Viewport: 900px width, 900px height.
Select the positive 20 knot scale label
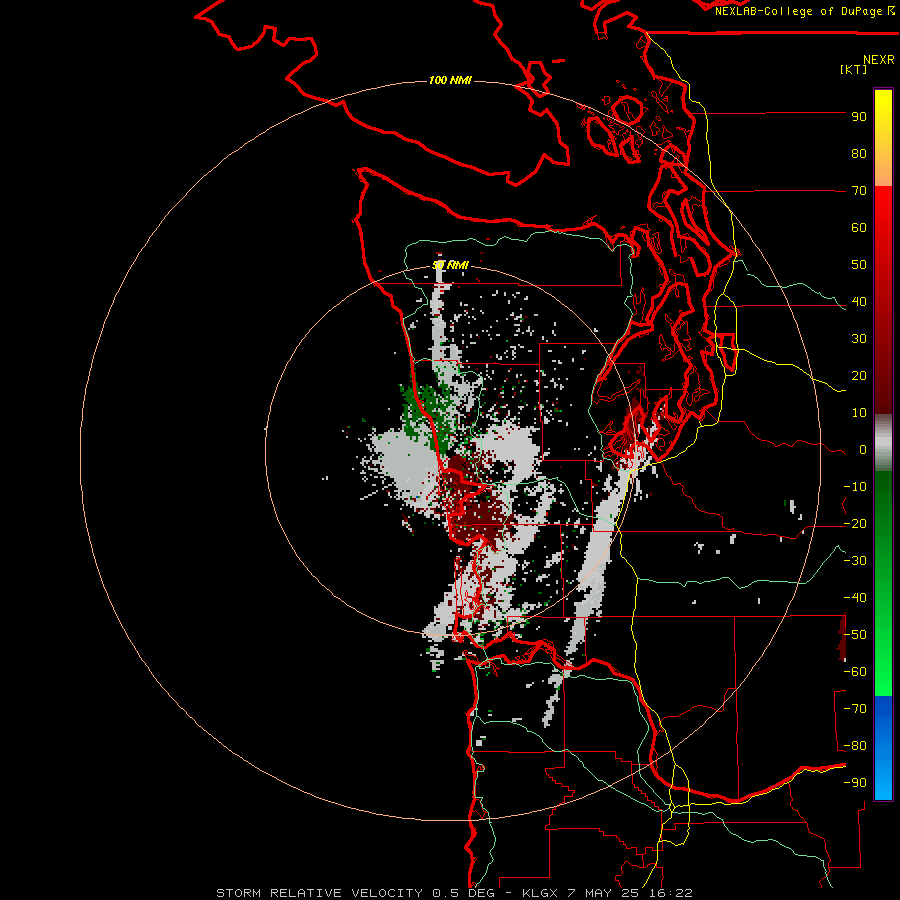click(x=859, y=376)
